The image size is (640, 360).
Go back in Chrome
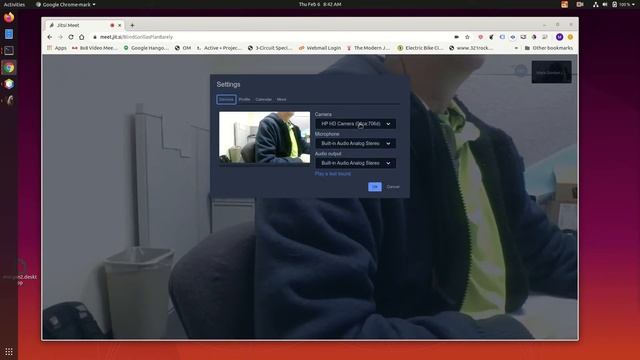tap(50, 37)
